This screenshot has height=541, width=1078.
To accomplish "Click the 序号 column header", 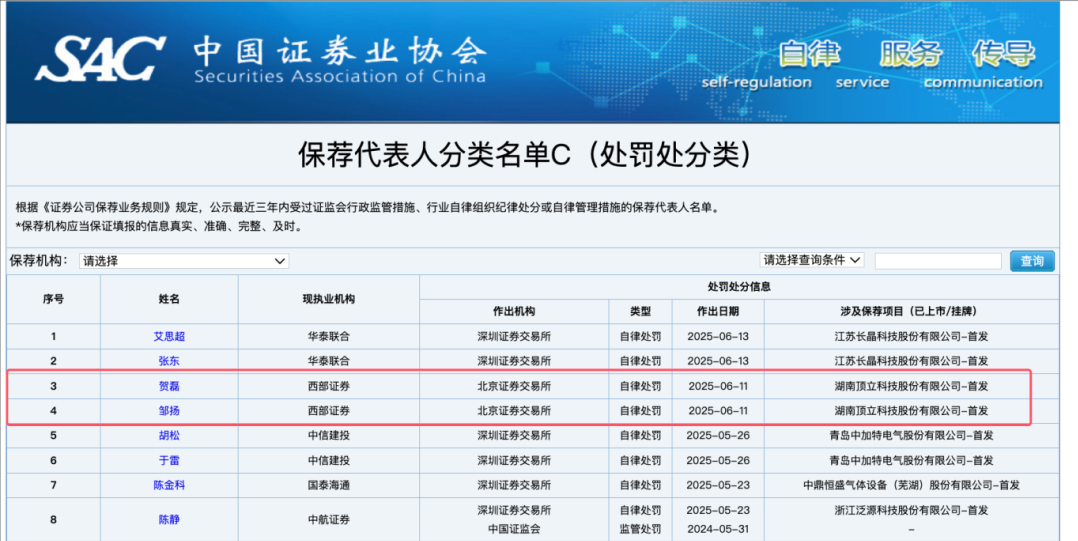I will (x=54, y=299).
